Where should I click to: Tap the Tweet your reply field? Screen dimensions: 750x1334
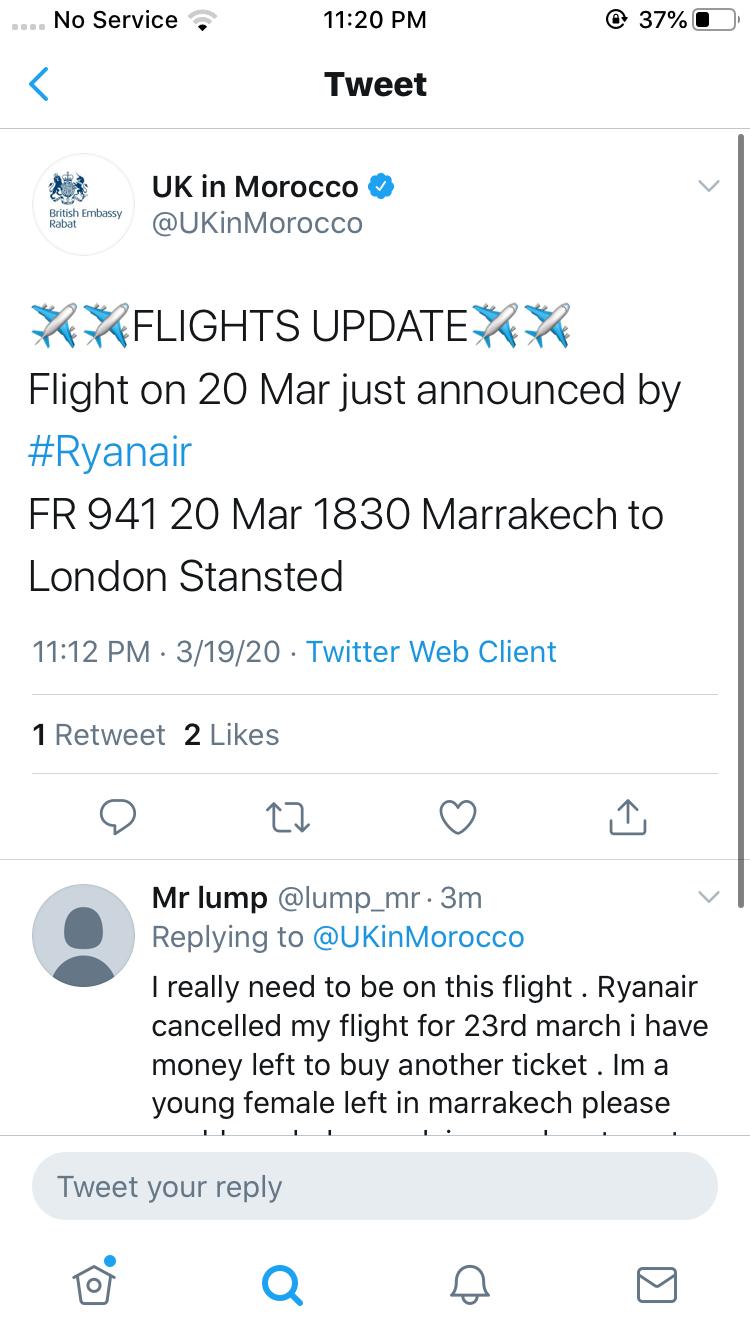pyautogui.click(x=374, y=1187)
